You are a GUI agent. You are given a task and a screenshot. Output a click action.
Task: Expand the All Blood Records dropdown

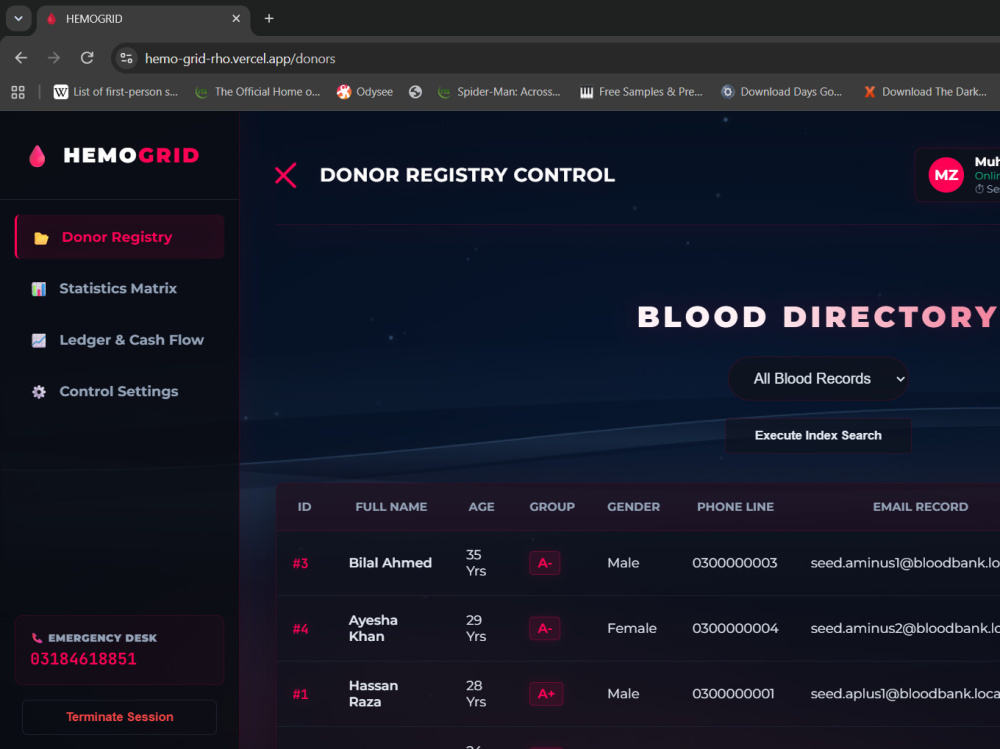coord(818,378)
